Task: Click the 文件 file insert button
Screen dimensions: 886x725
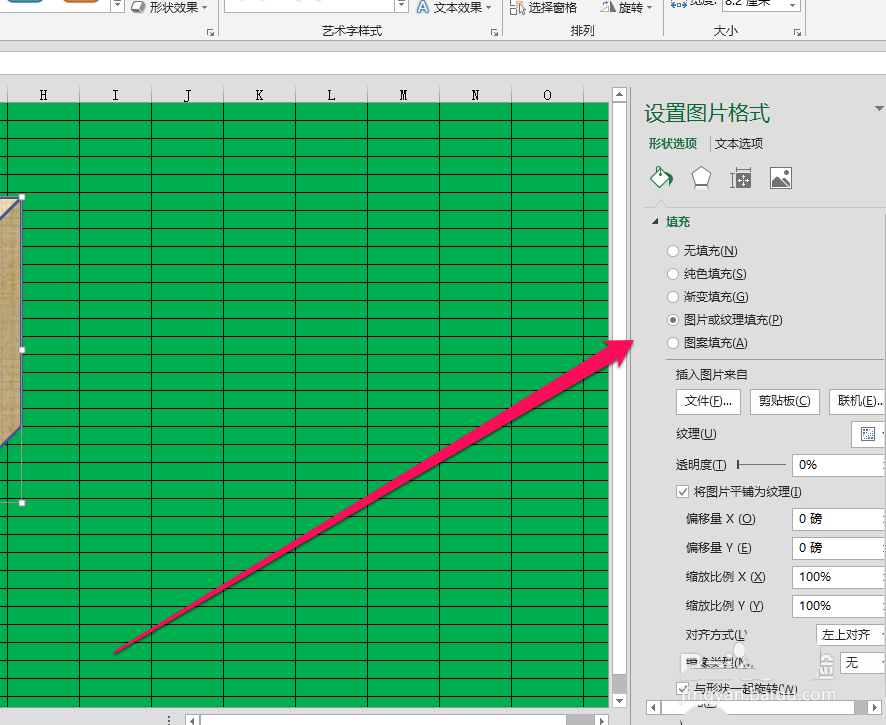Action: point(708,400)
